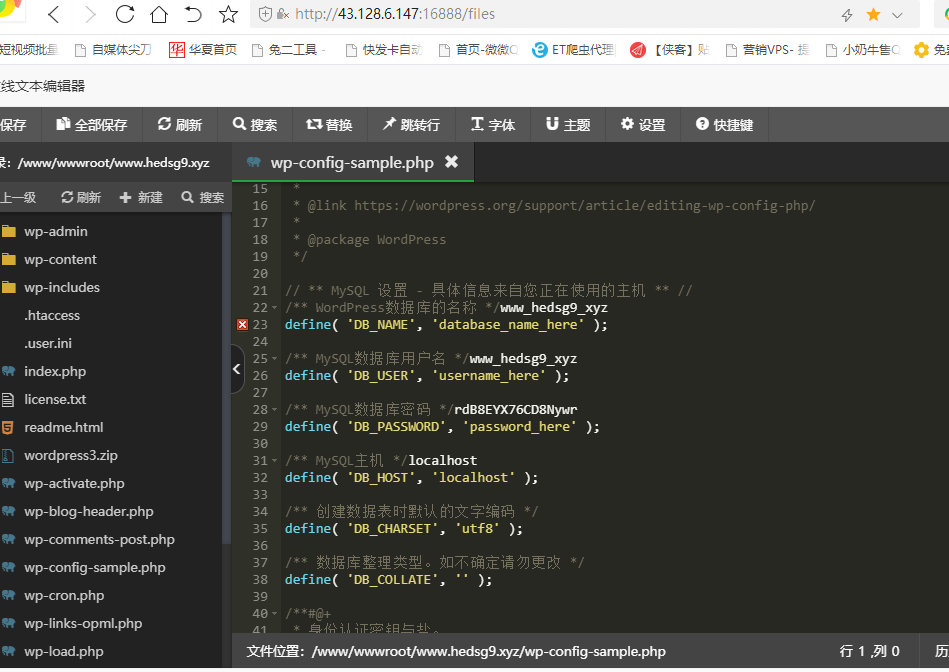
Task: Open 替换 replace in editor toolbar
Action: click(329, 125)
